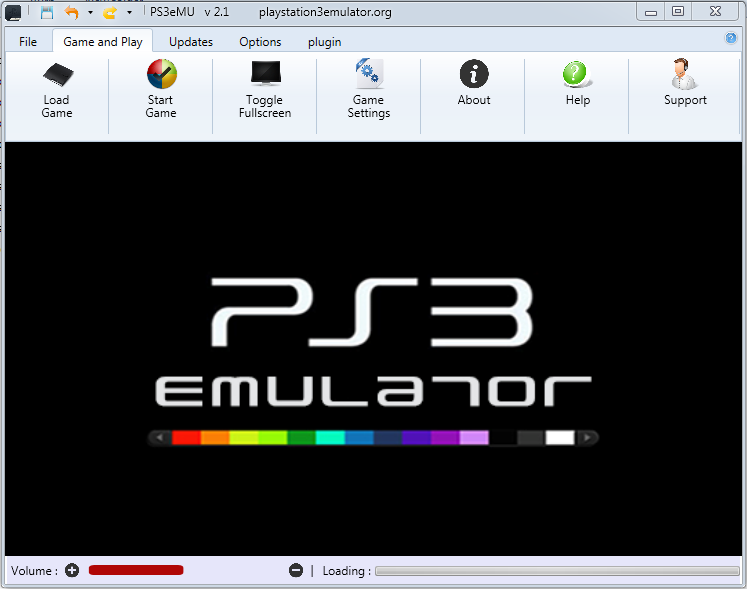Decrease volume with the minus icon
This screenshot has height=589, width=747.
[296, 570]
